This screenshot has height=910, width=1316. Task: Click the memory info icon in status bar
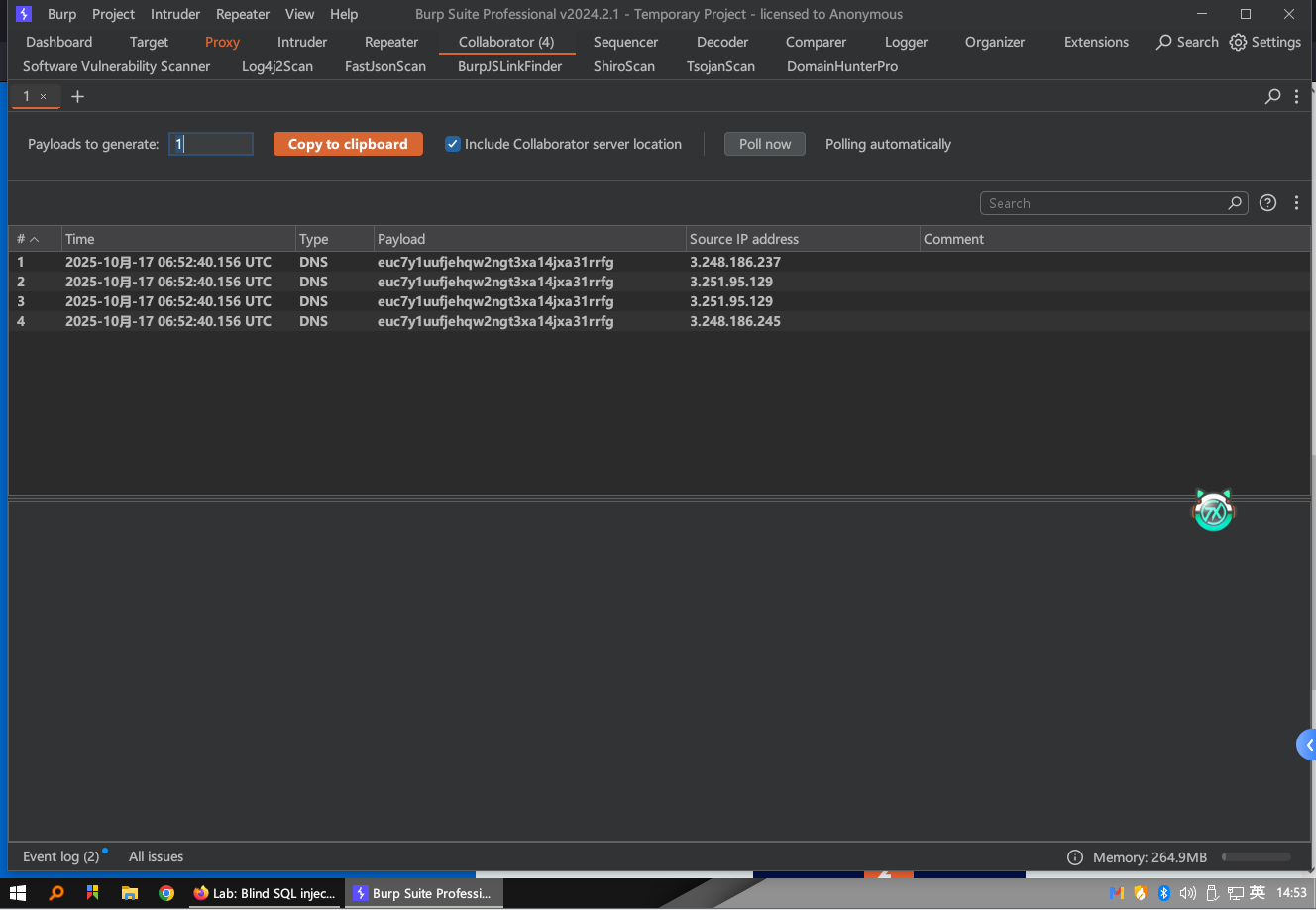point(1075,857)
